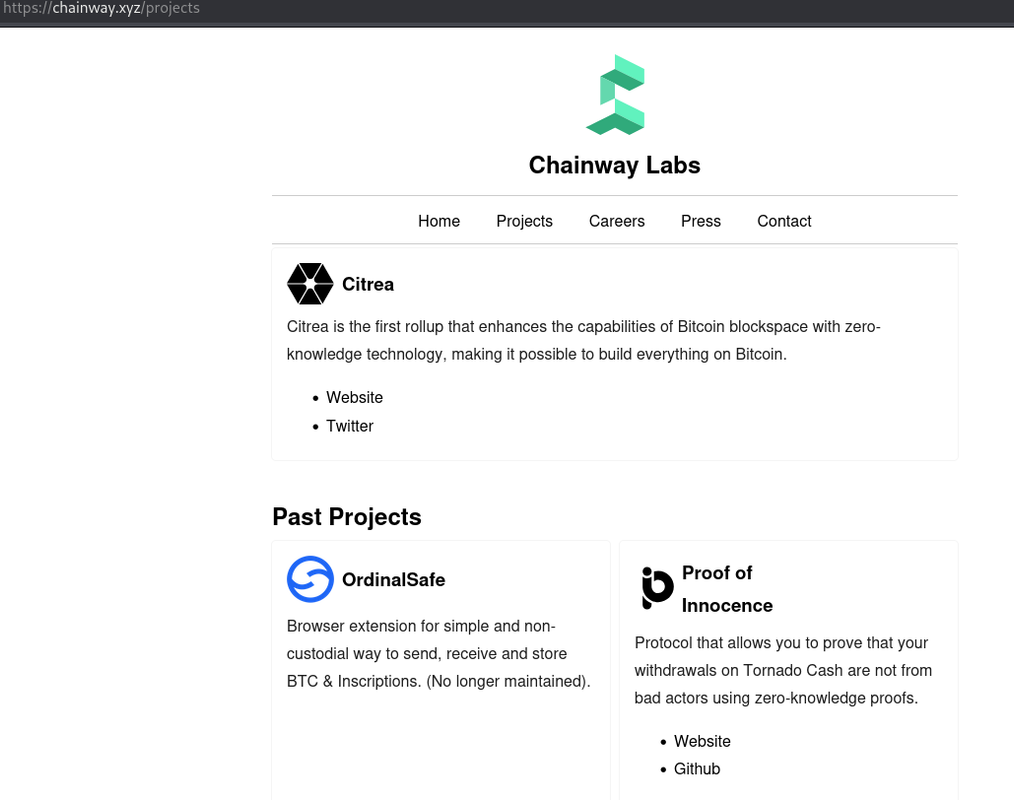The image size is (1014, 800).
Task: Select Press in the navigation bar
Action: pos(701,221)
